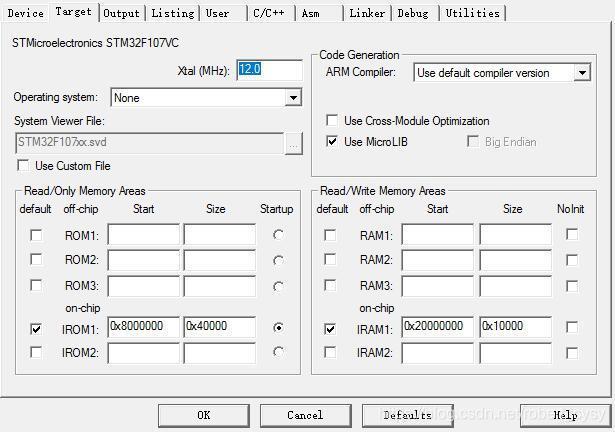
Task: Tick the IRAM2 default checkbox
Action: pyautogui.click(x=330, y=352)
